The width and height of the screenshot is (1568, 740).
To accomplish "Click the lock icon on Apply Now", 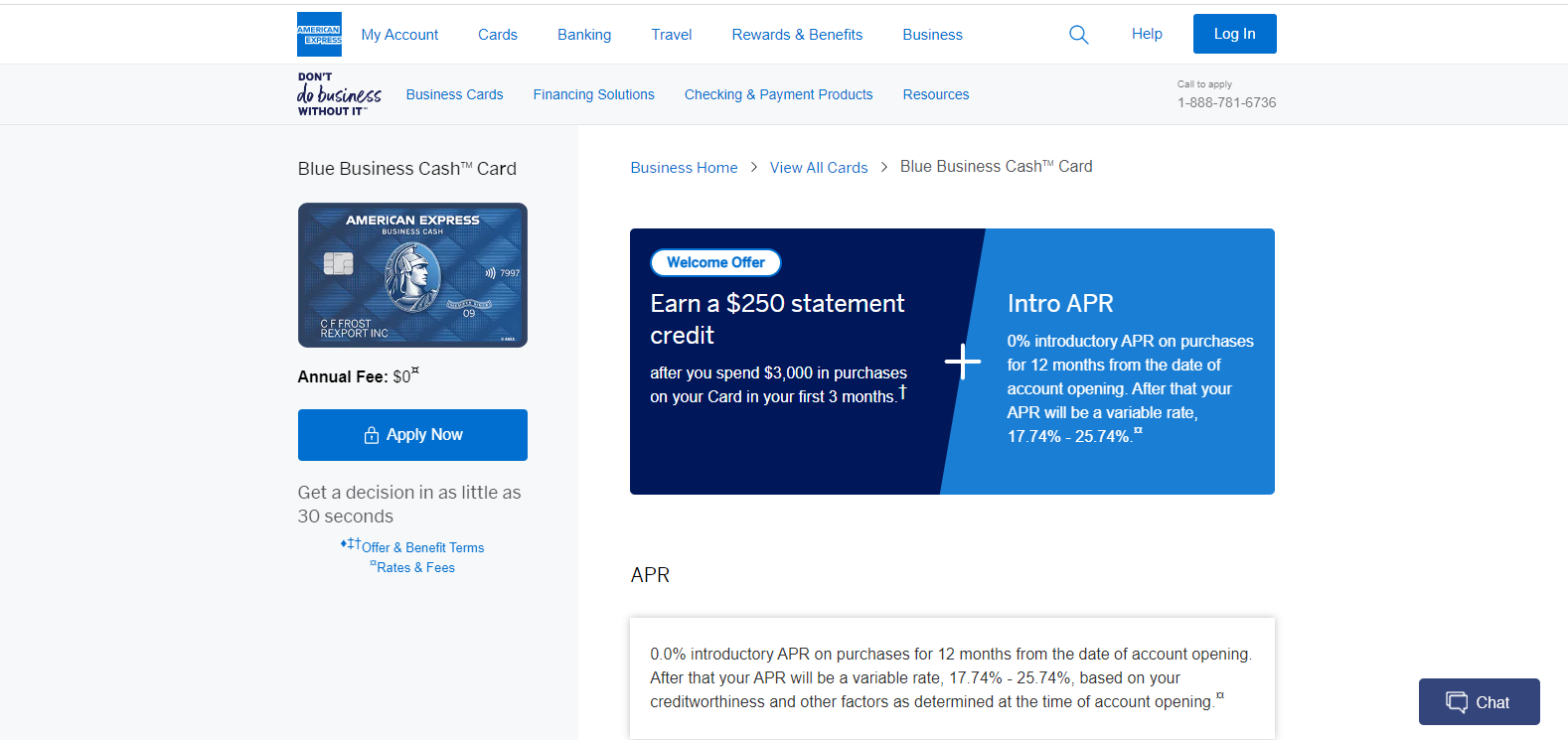I will [372, 435].
